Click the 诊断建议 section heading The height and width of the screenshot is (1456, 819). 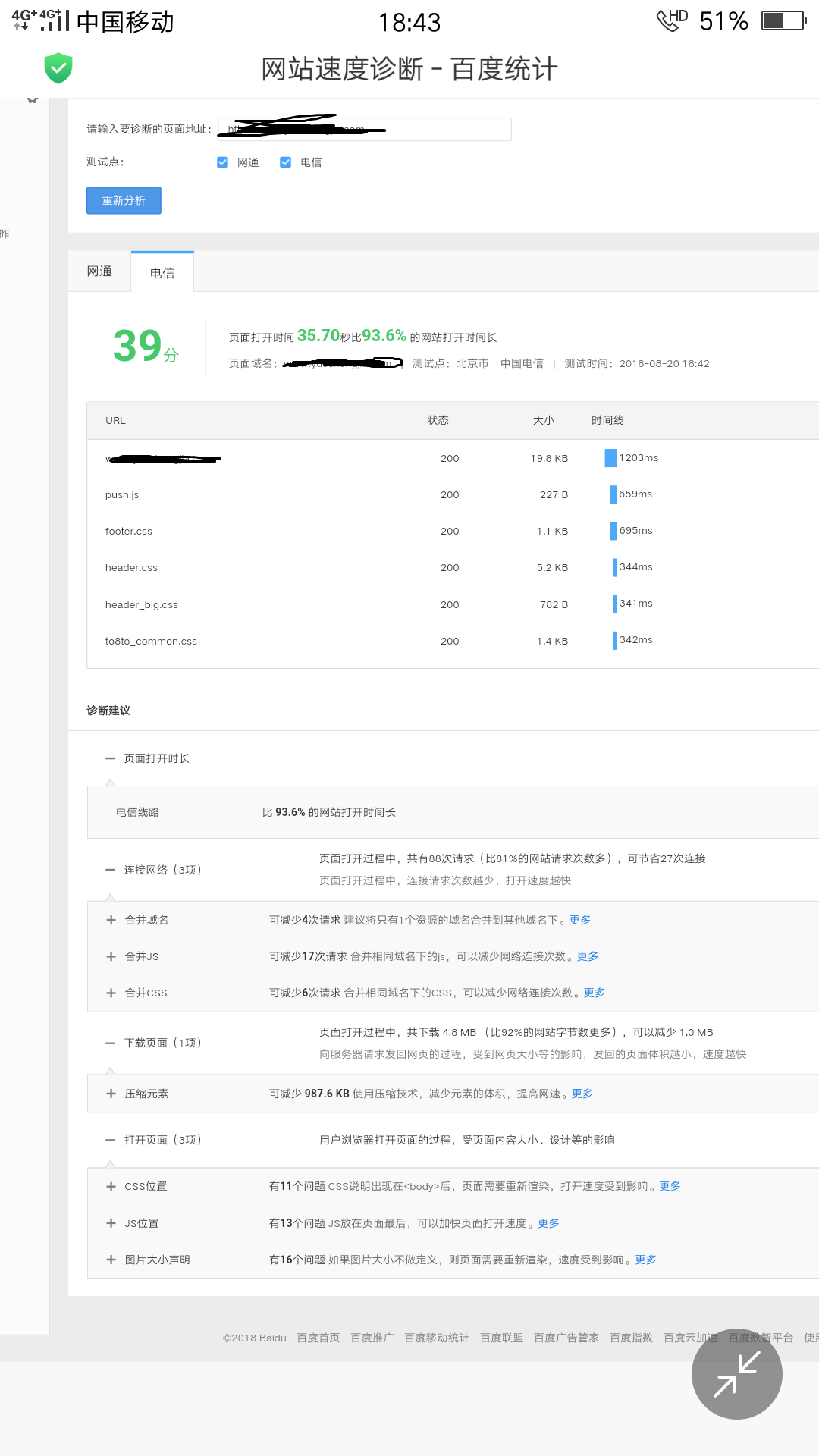click(x=108, y=711)
